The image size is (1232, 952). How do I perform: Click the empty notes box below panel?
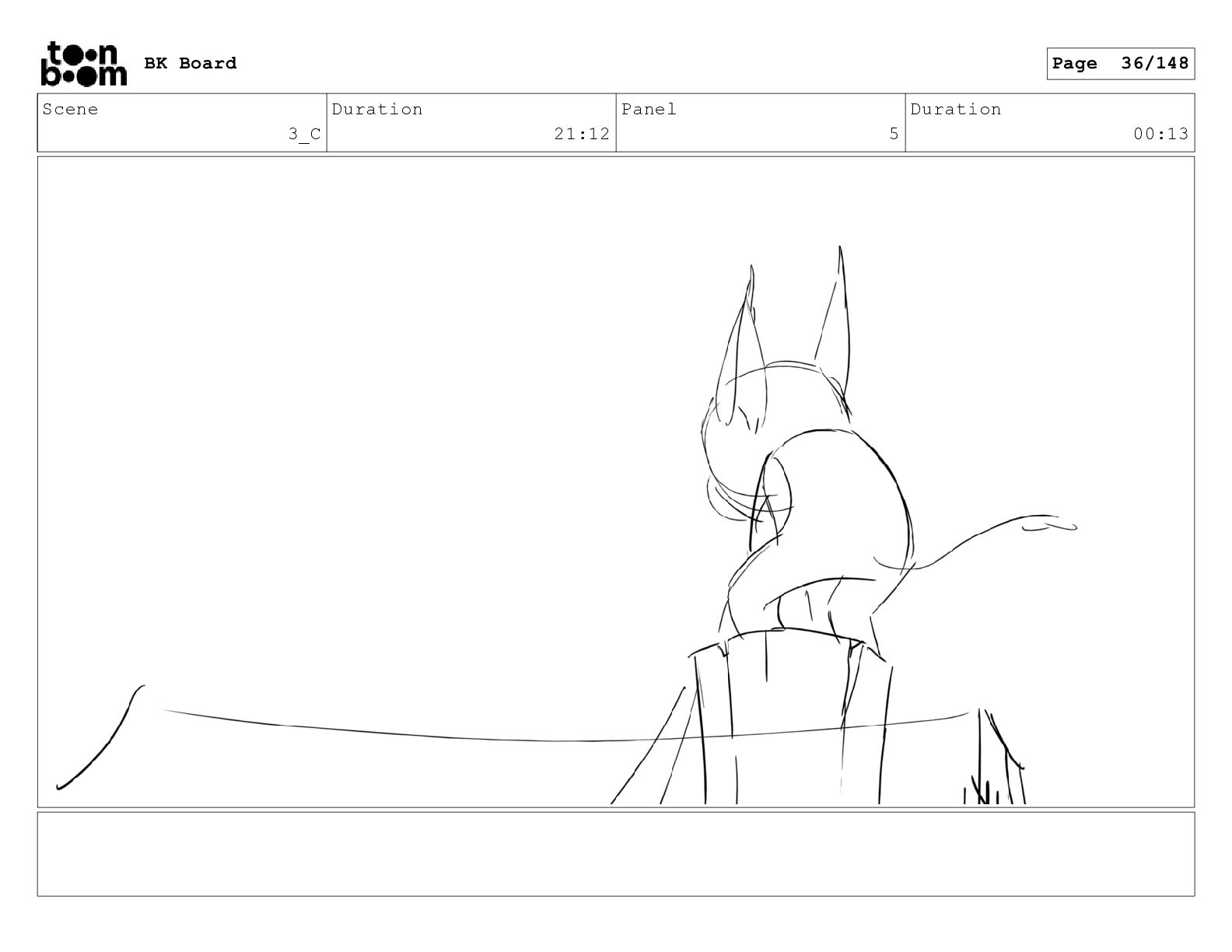click(x=616, y=854)
